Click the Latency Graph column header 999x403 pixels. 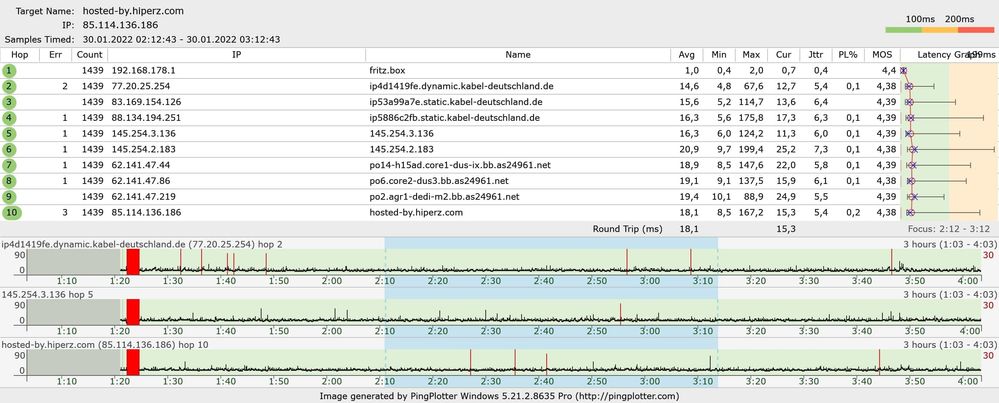point(949,55)
